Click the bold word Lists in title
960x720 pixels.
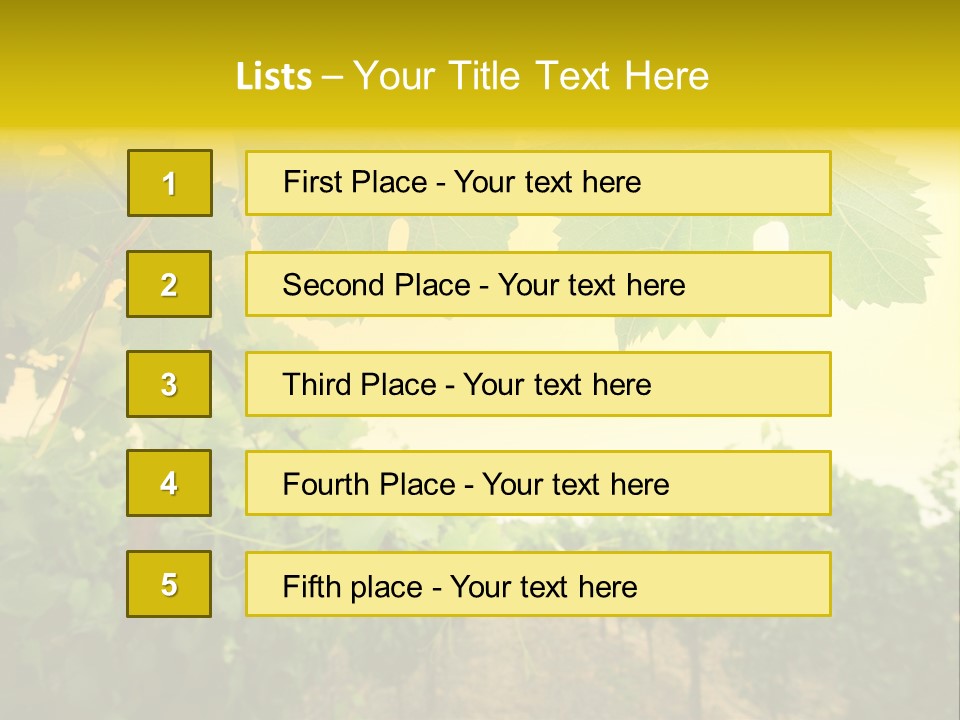point(274,77)
